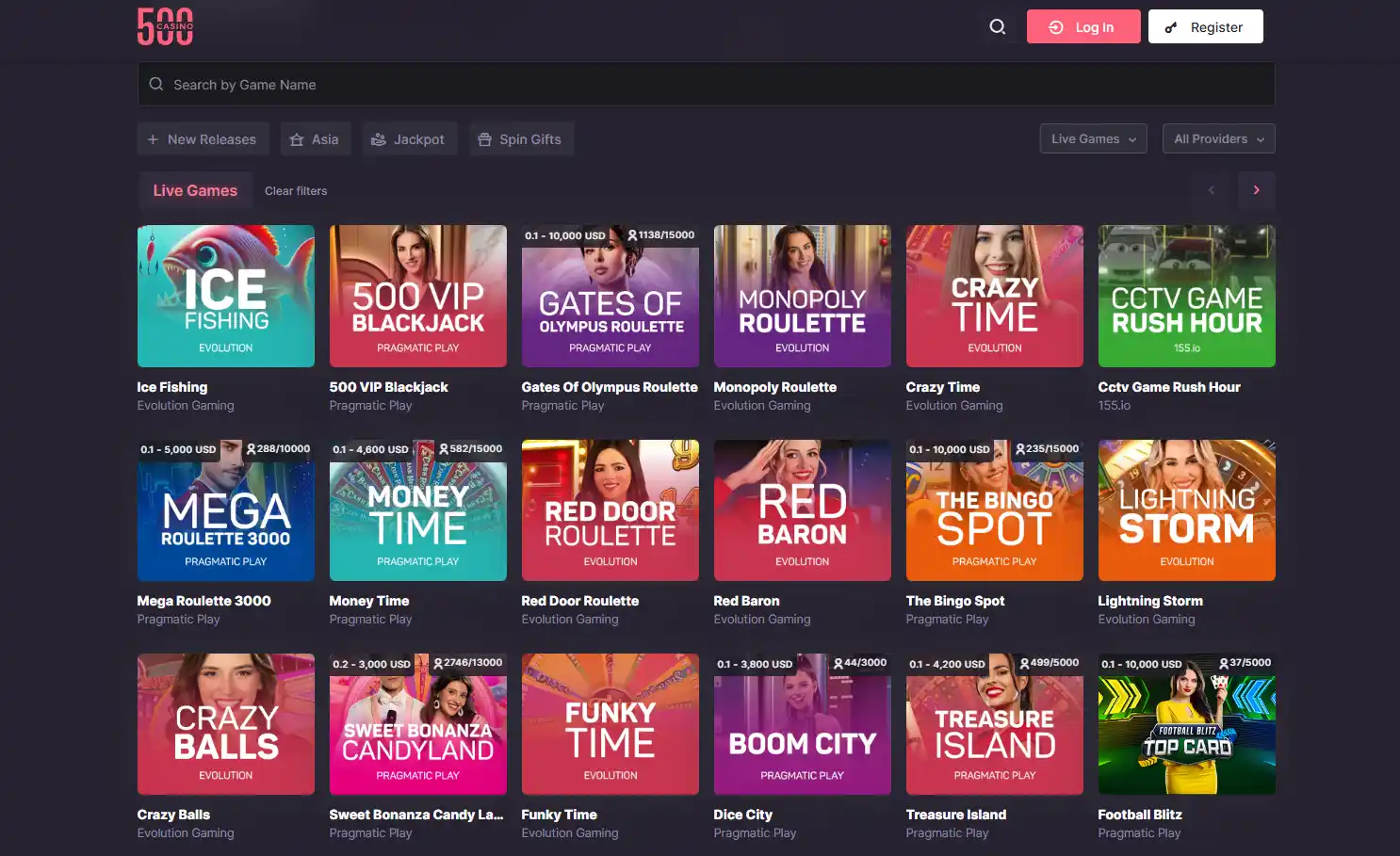The width and height of the screenshot is (1400, 856).
Task: Click the 'Crazy Balls' title text
Action: pyautogui.click(x=174, y=815)
